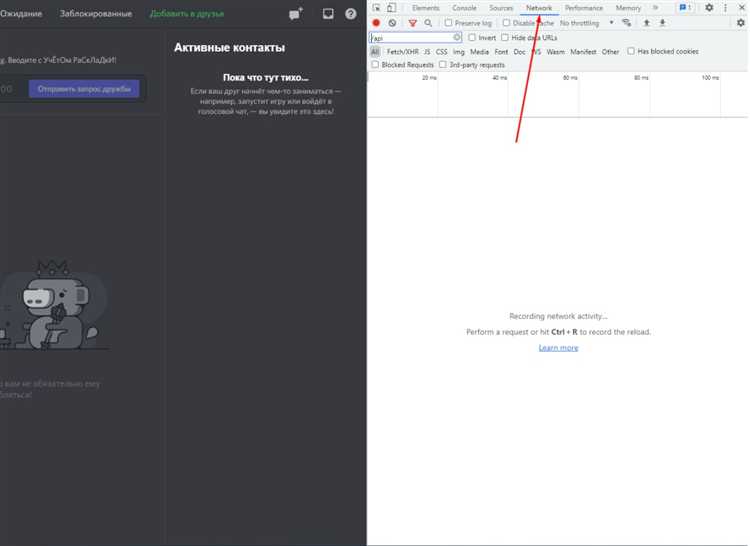Toggle the red filter funnel icon
This screenshot has width=750, height=546.
click(x=412, y=22)
